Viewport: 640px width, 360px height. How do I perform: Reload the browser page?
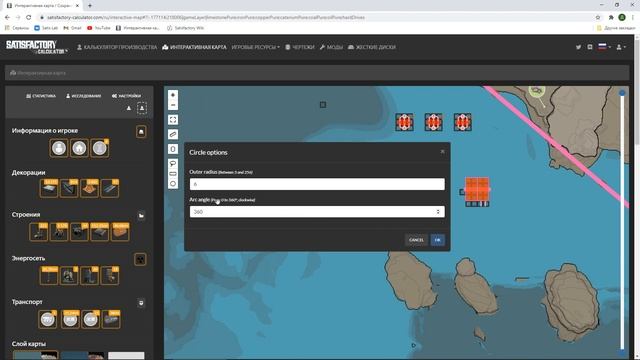pos(28,17)
